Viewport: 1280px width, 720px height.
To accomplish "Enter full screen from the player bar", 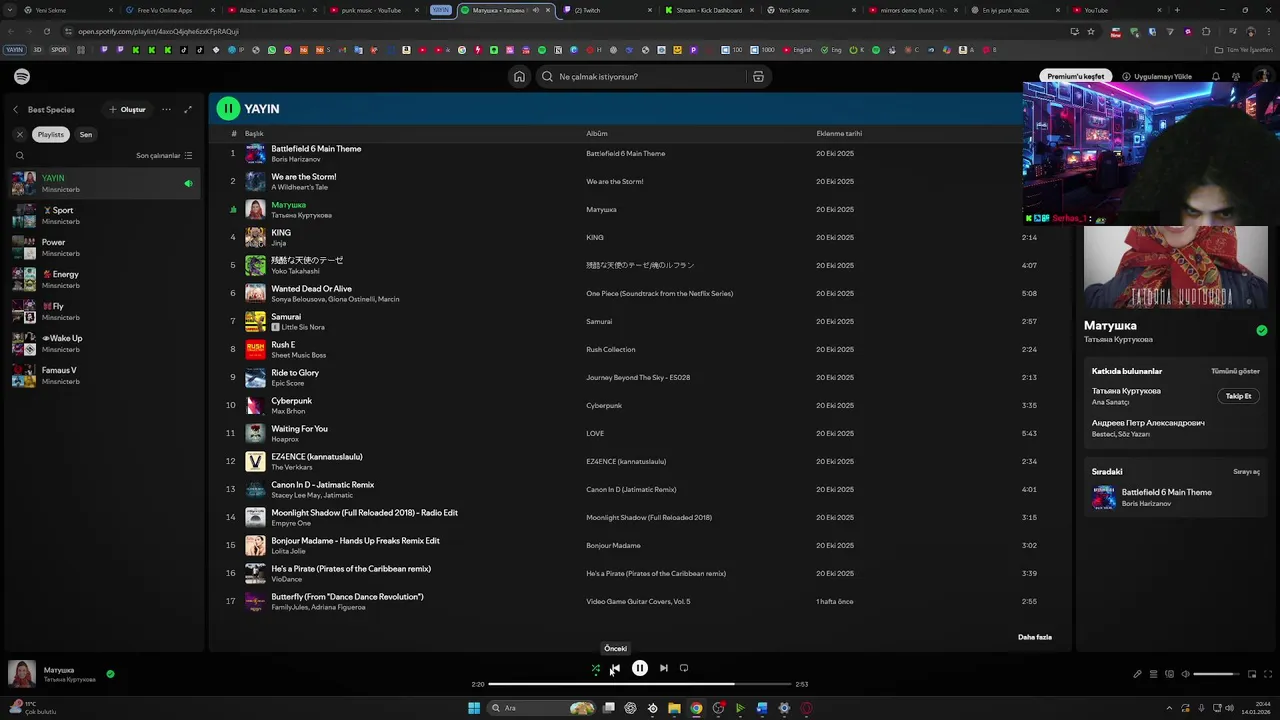I will [1268, 674].
